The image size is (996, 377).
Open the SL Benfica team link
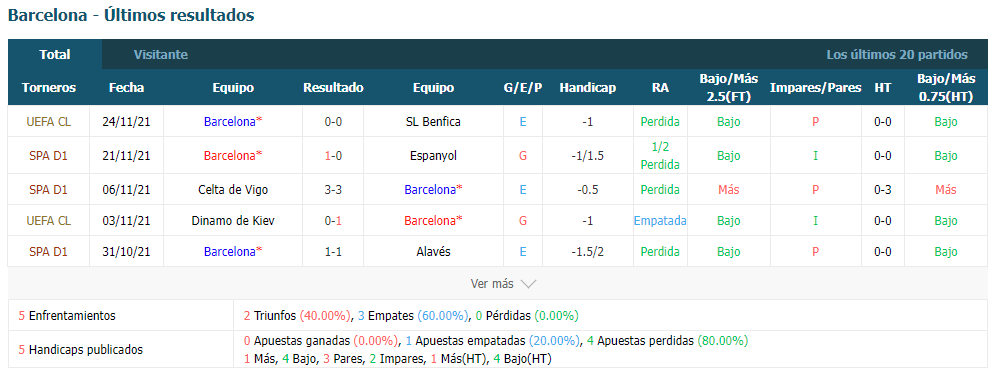(433, 122)
